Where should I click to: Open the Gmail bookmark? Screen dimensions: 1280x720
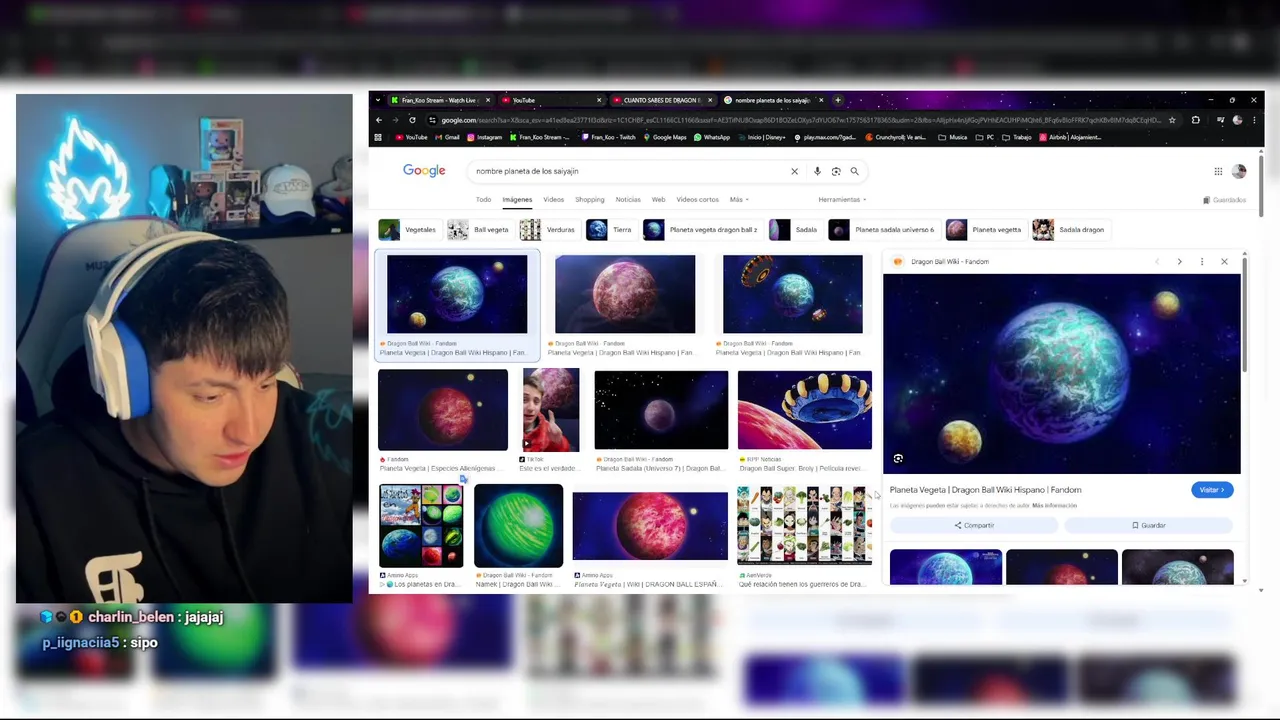447,137
